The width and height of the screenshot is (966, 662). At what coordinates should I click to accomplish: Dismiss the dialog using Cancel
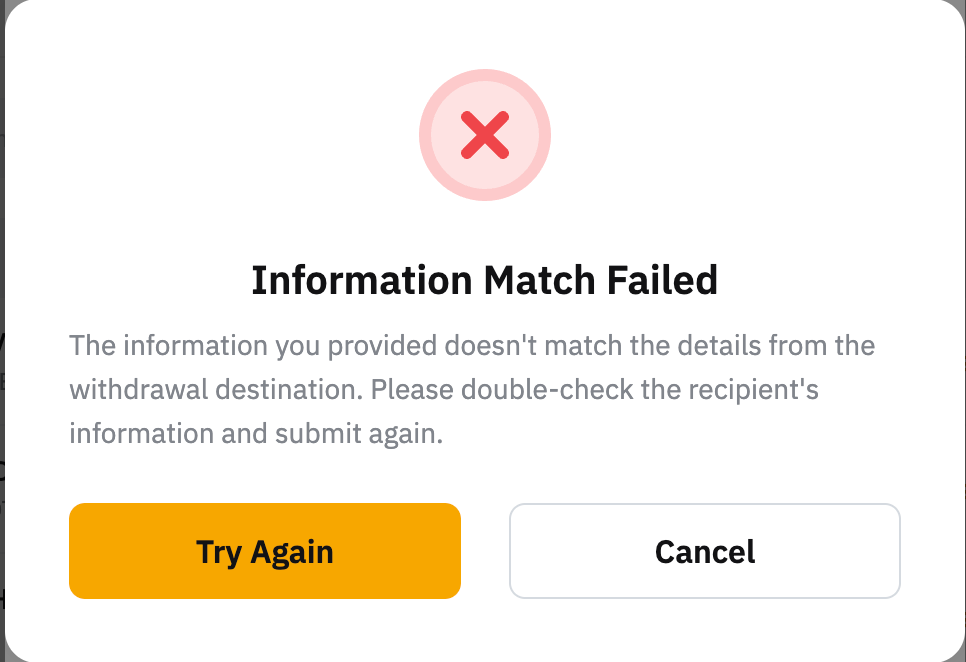click(705, 551)
